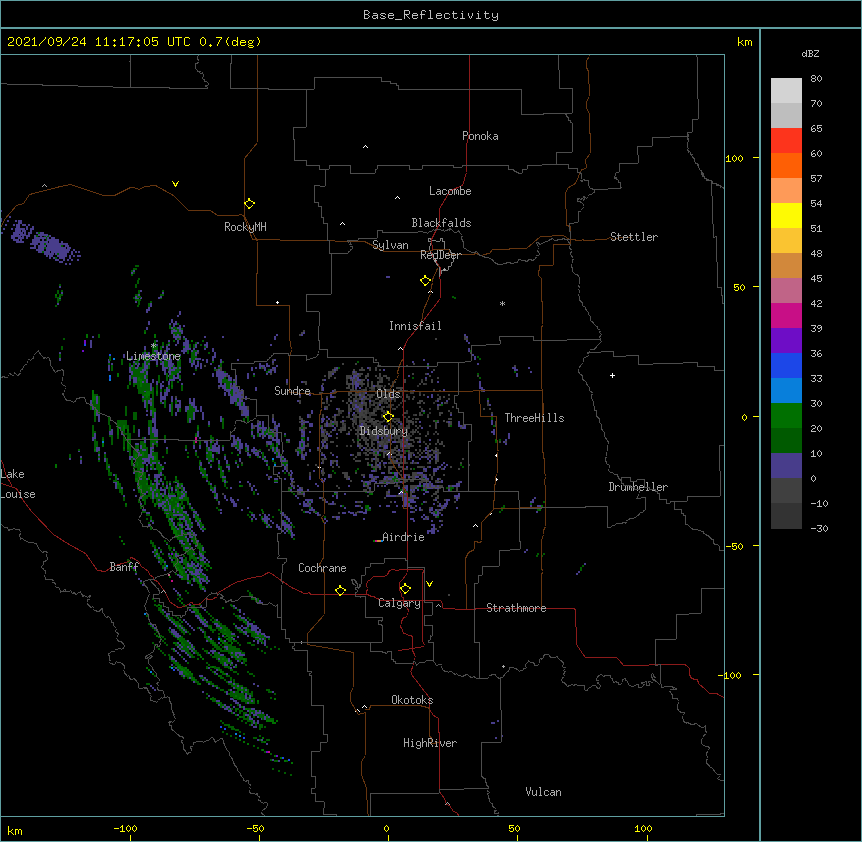Click the ThreeHills town label
Viewport: 862px width, 842px height.
tap(534, 418)
